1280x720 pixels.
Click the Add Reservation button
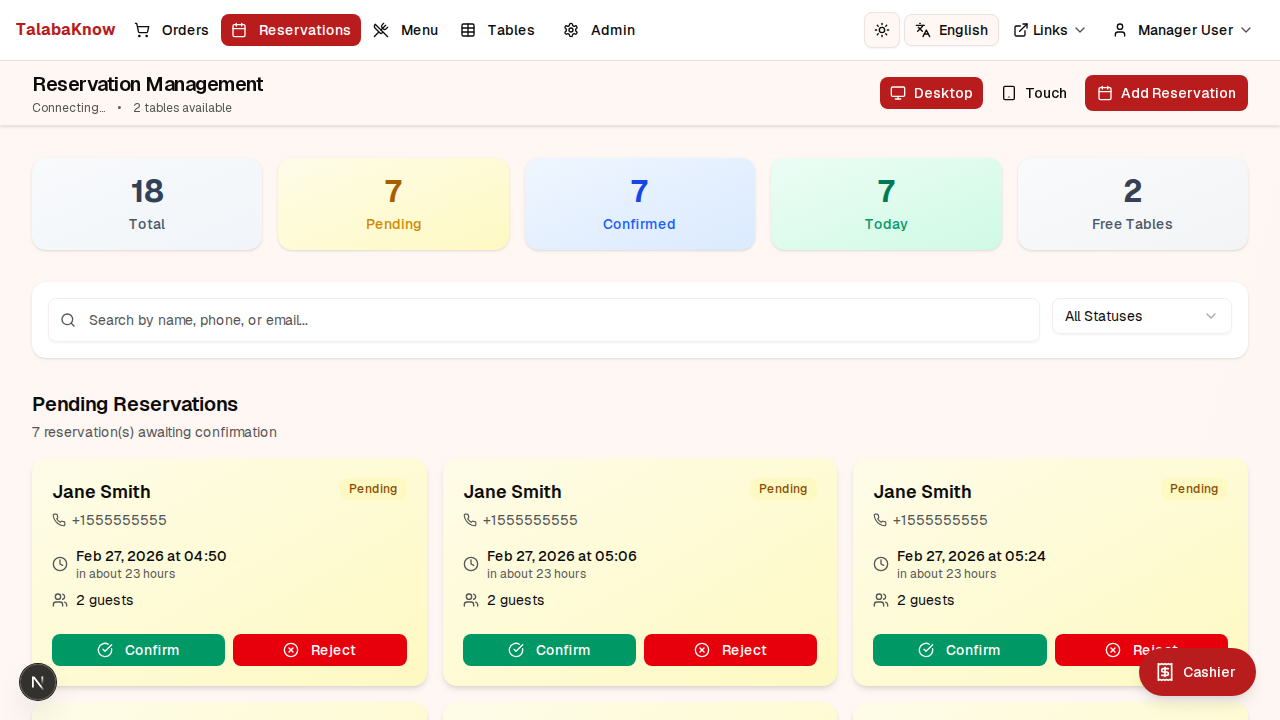(x=1166, y=93)
